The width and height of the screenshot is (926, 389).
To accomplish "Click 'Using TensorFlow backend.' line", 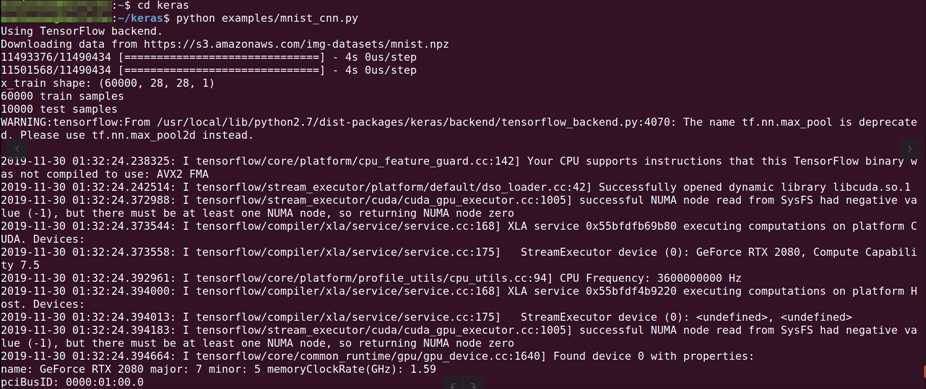I will pos(81,31).
